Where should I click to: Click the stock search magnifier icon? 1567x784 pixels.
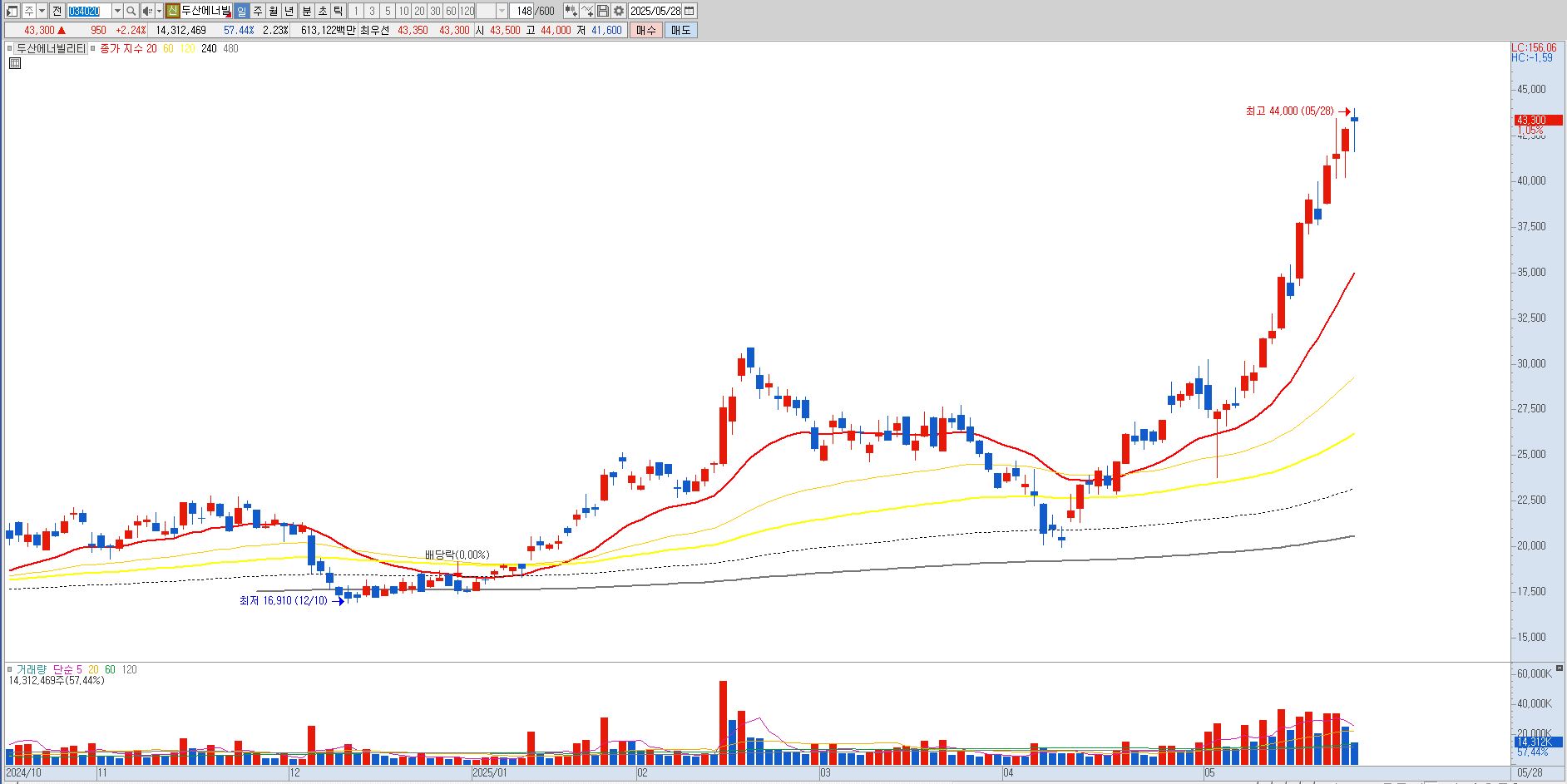tap(131, 11)
